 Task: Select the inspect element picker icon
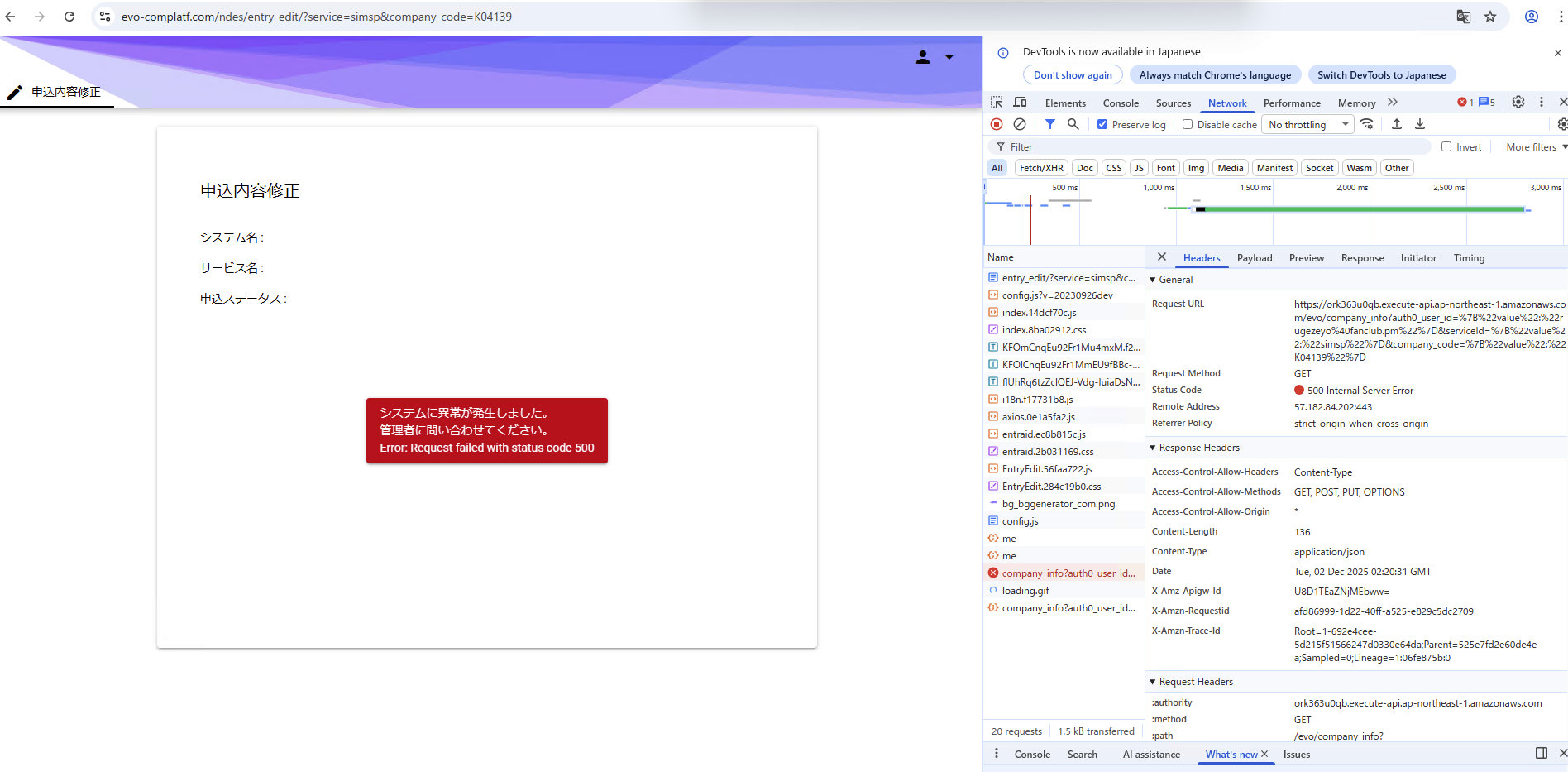(x=997, y=103)
